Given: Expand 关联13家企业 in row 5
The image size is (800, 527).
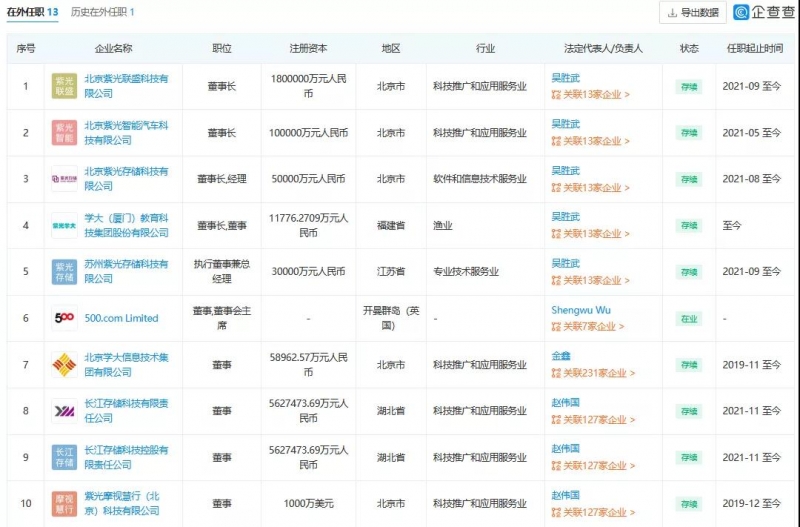Looking at the screenshot, I should pos(590,280).
